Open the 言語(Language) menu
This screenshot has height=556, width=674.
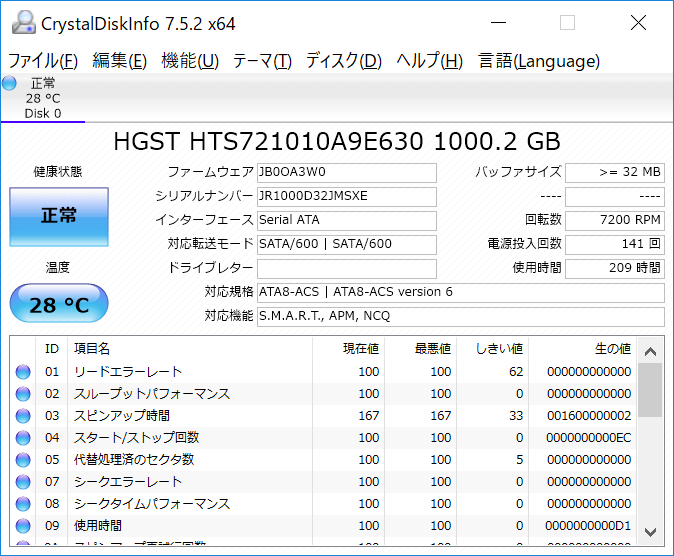(539, 61)
